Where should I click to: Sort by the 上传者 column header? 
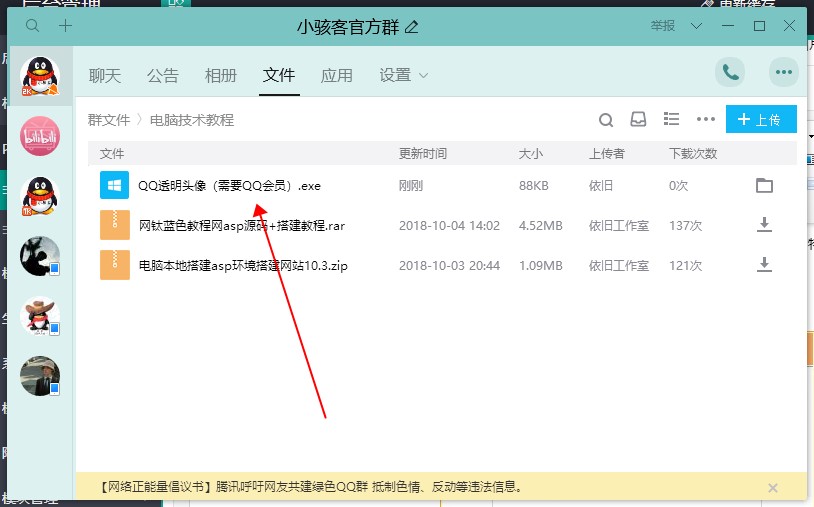[606, 154]
